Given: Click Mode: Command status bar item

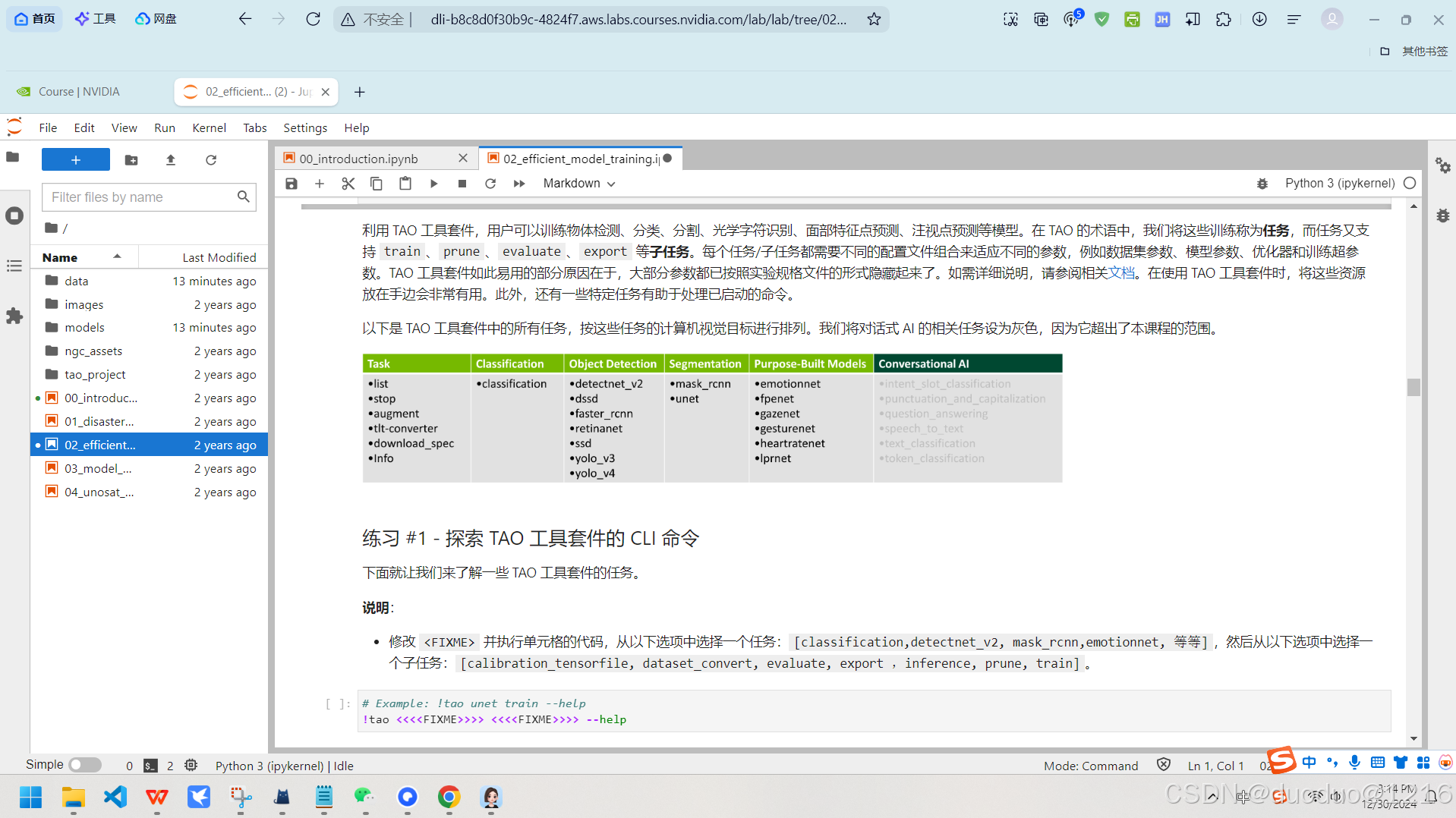Looking at the screenshot, I should (x=1091, y=766).
